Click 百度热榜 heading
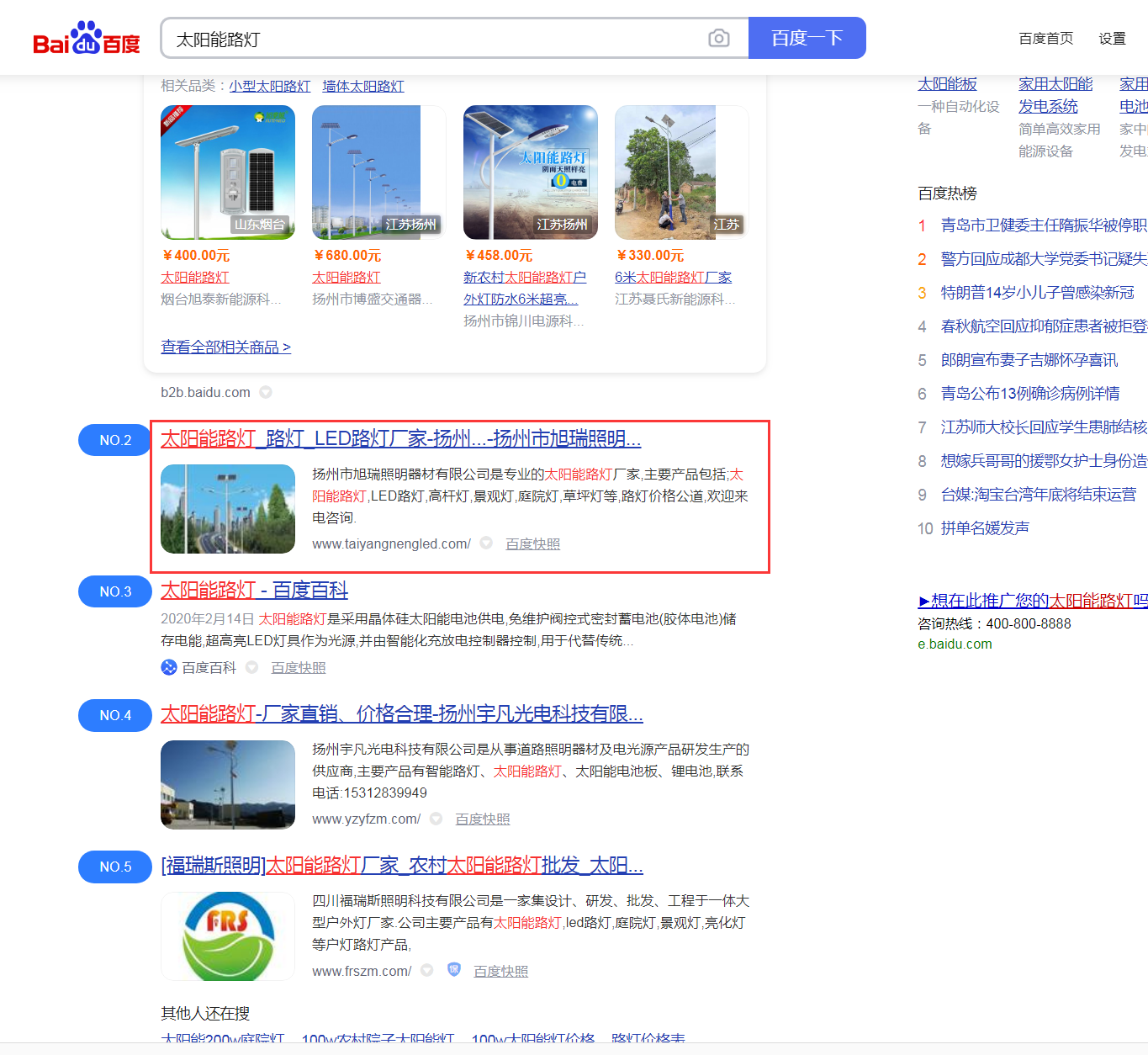This screenshot has height=1055, width=1148. click(947, 194)
